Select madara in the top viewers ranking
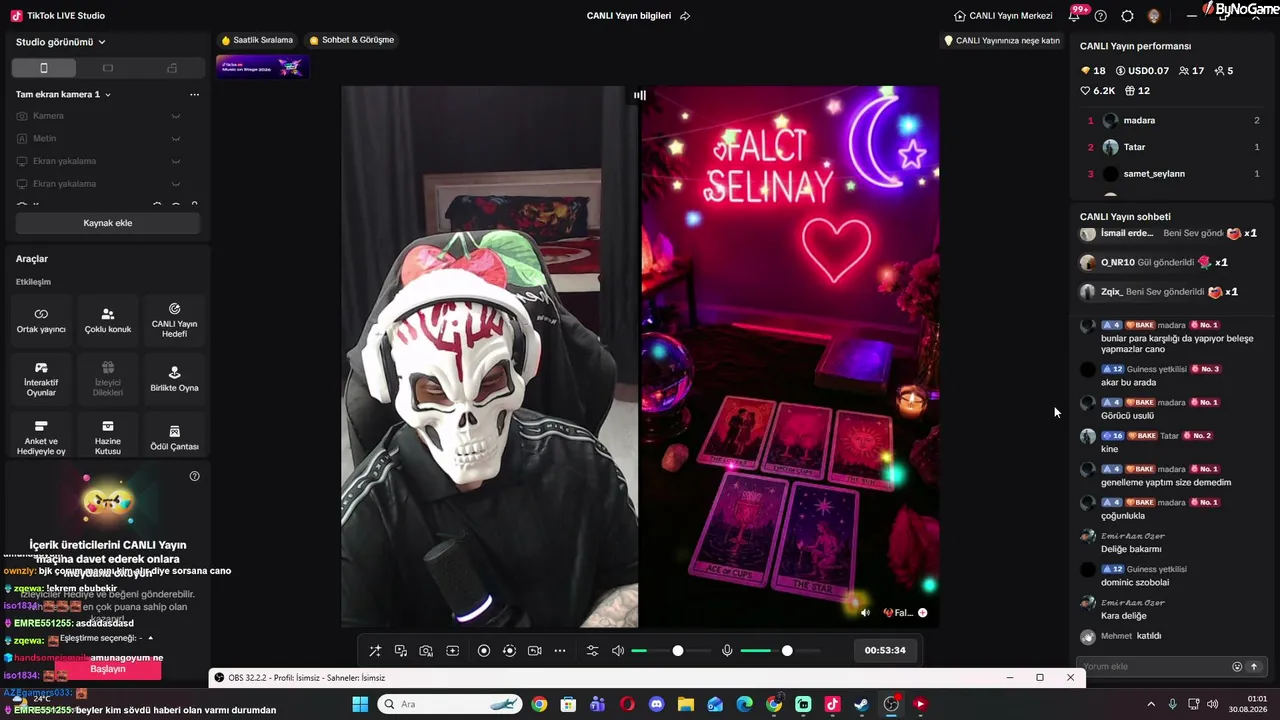 click(x=1174, y=120)
